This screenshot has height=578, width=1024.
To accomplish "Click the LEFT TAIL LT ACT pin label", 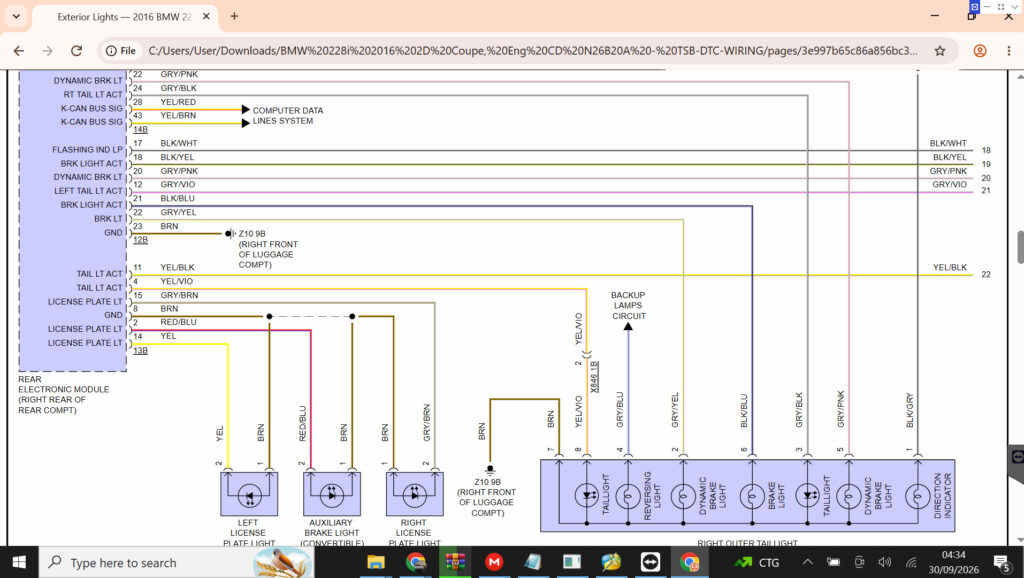I will pyautogui.click(x=88, y=191).
